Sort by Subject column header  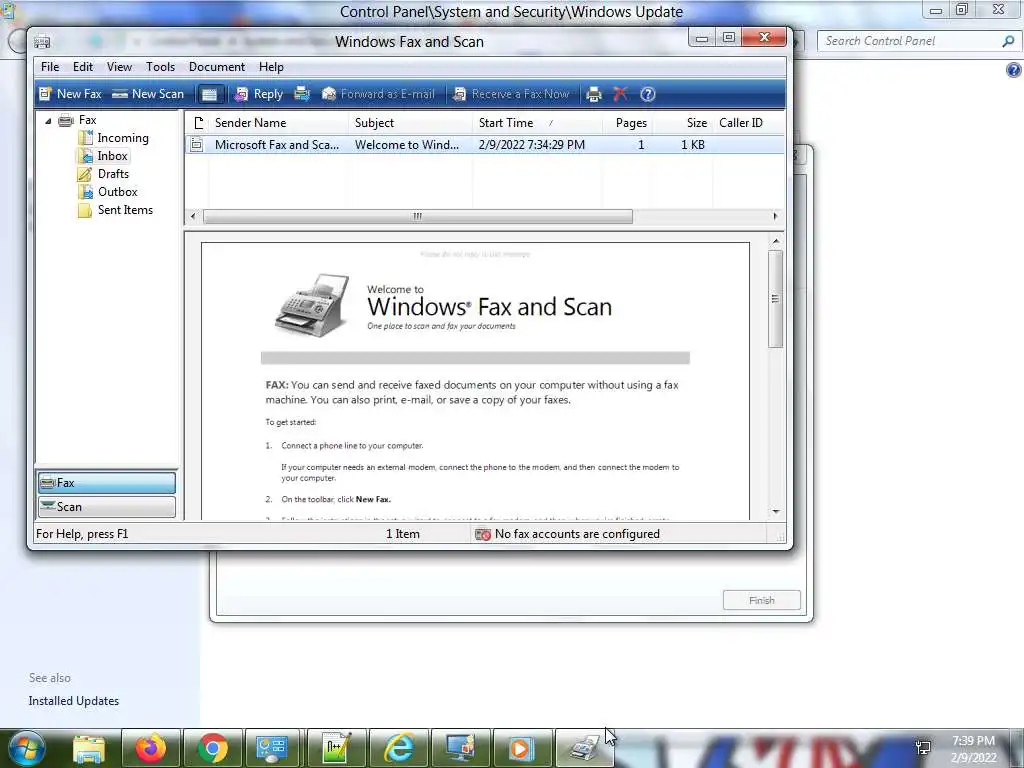coord(411,123)
